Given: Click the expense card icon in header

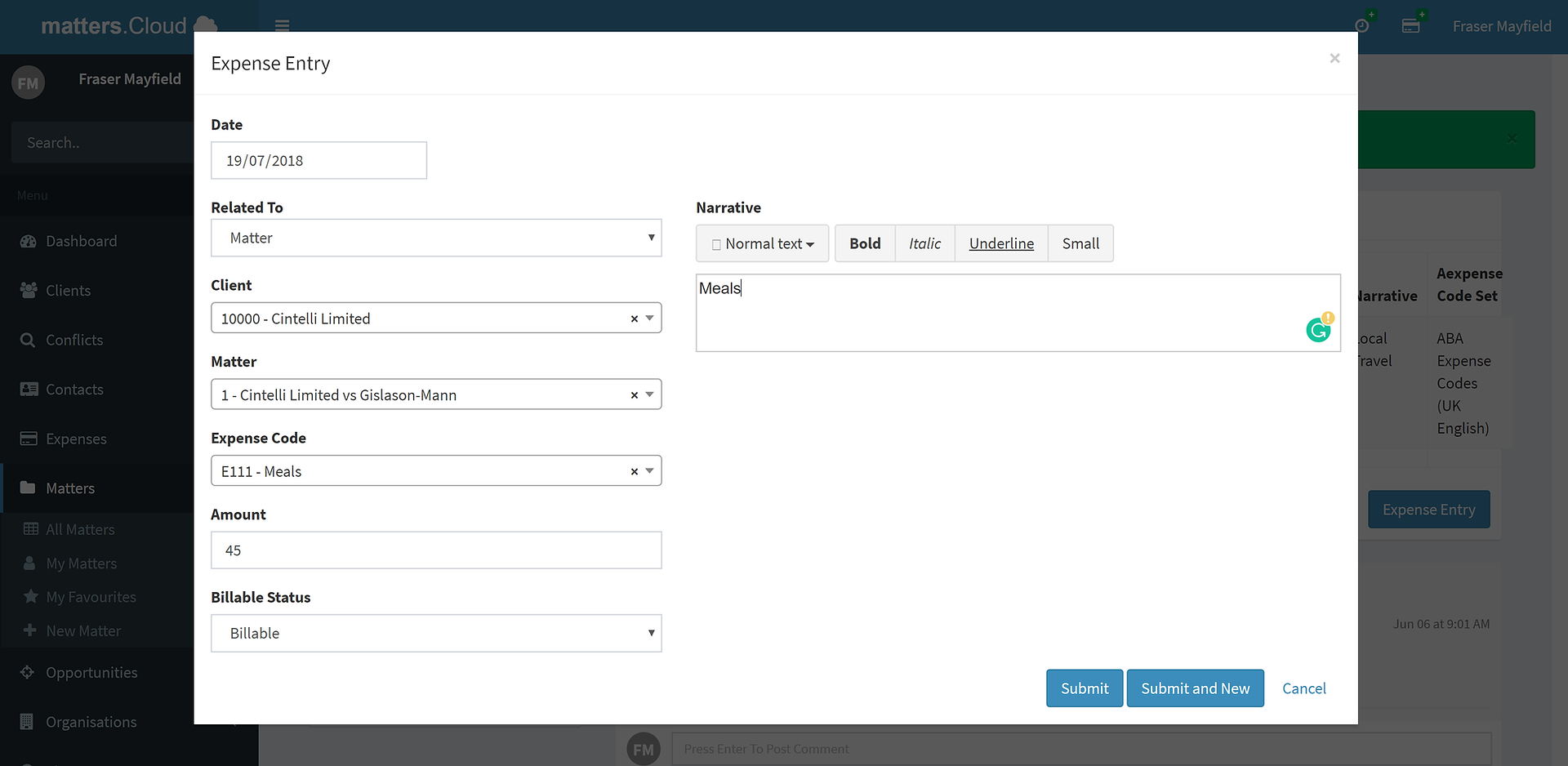Looking at the screenshot, I should (1410, 26).
